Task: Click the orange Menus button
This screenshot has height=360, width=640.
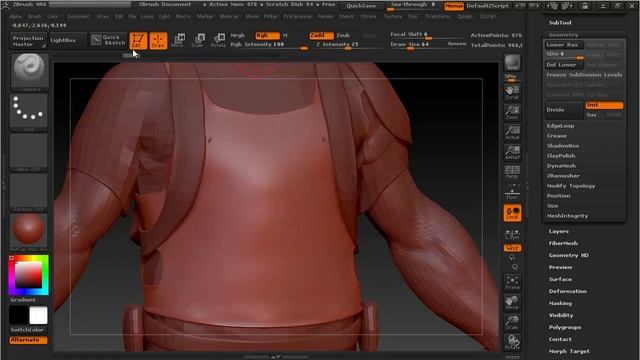Action: pyautogui.click(x=454, y=6)
